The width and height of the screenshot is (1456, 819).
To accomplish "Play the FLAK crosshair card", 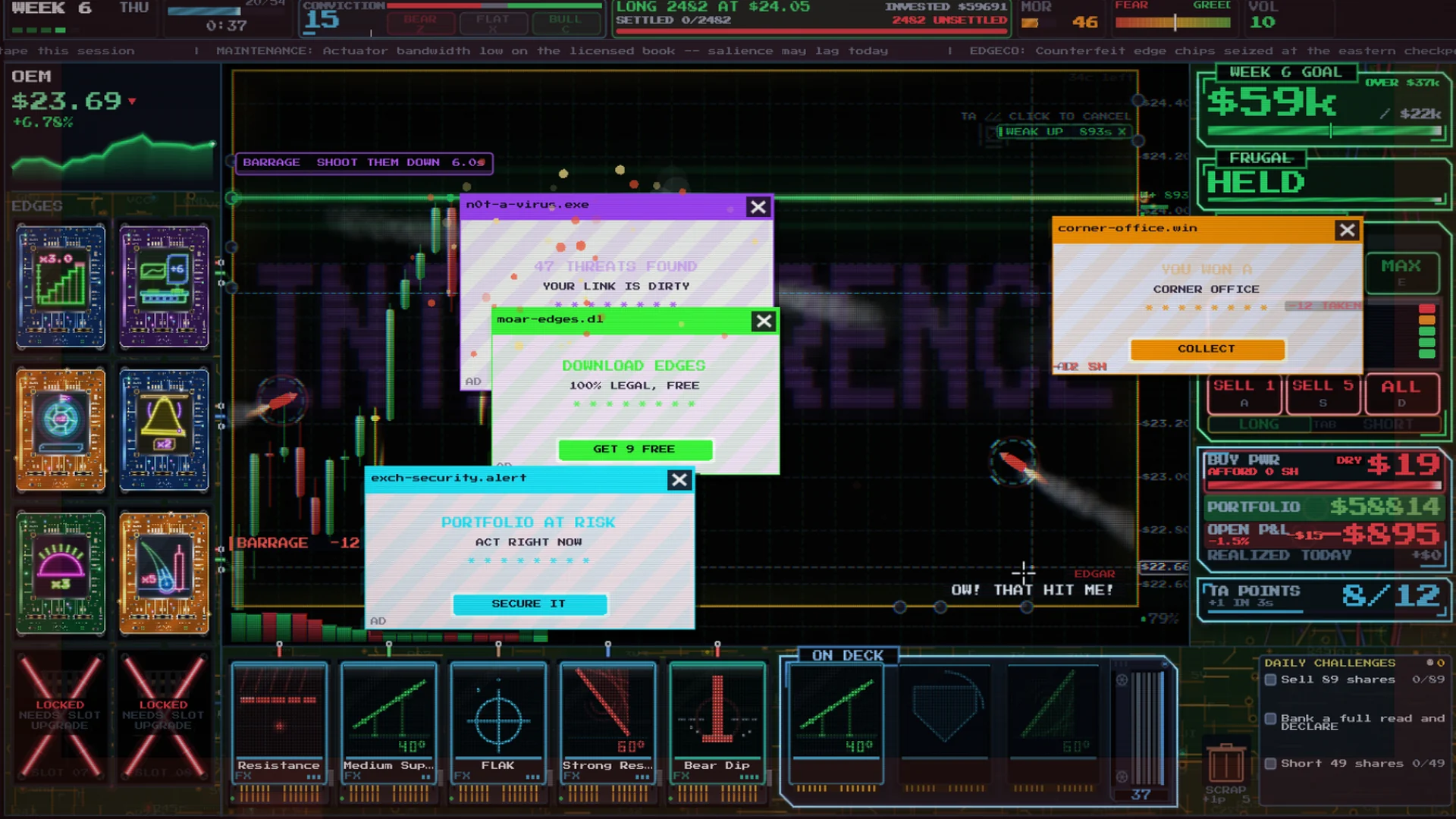I will click(x=498, y=722).
